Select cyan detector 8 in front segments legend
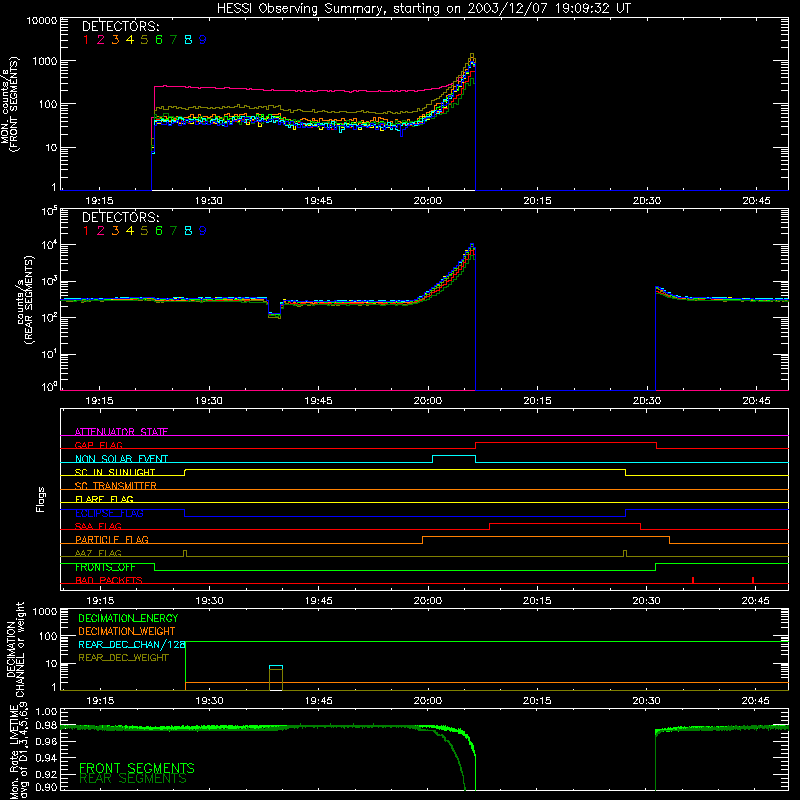The width and height of the screenshot is (800, 800). coord(188,40)
